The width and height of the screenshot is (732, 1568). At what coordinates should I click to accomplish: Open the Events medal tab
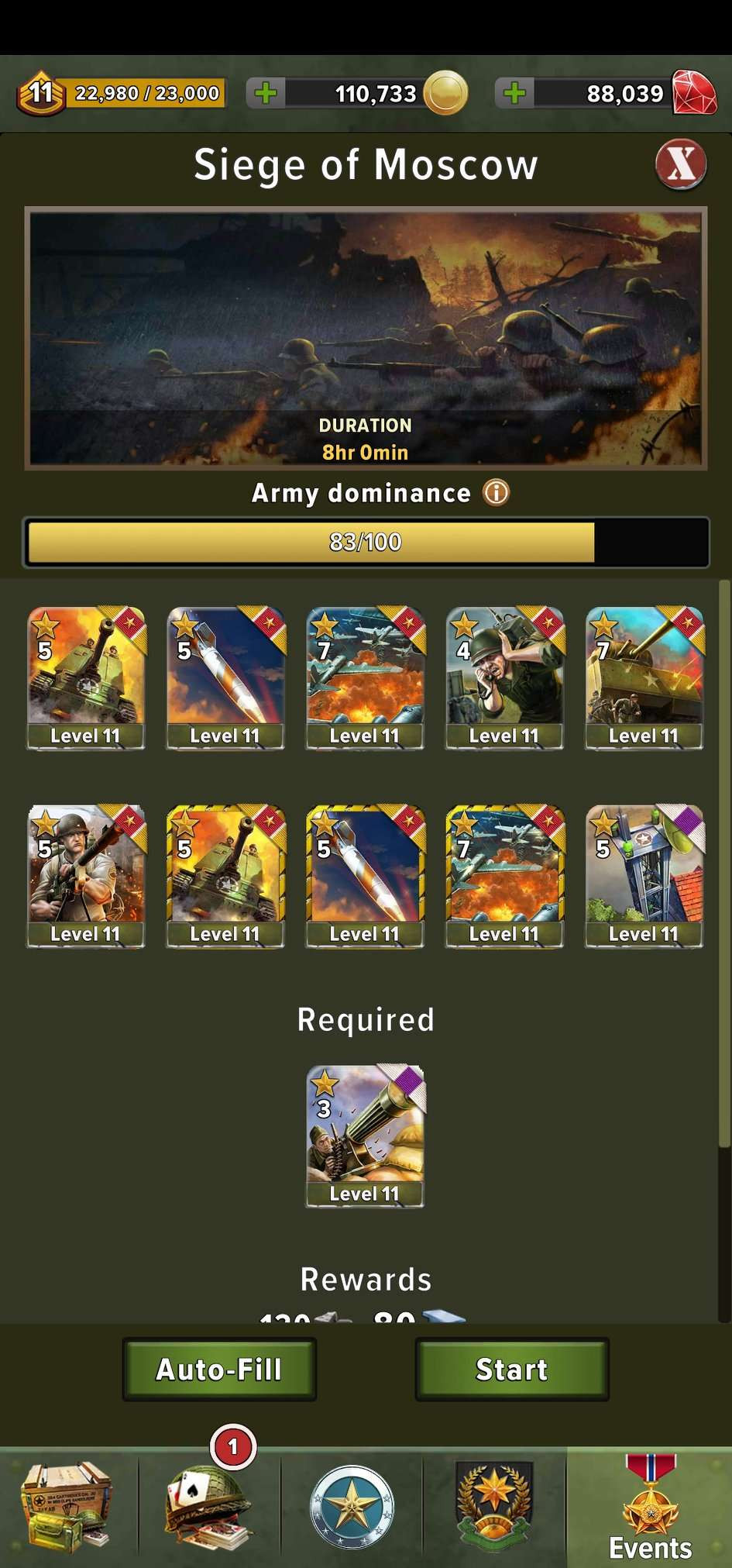click(x=651, y=1508)
